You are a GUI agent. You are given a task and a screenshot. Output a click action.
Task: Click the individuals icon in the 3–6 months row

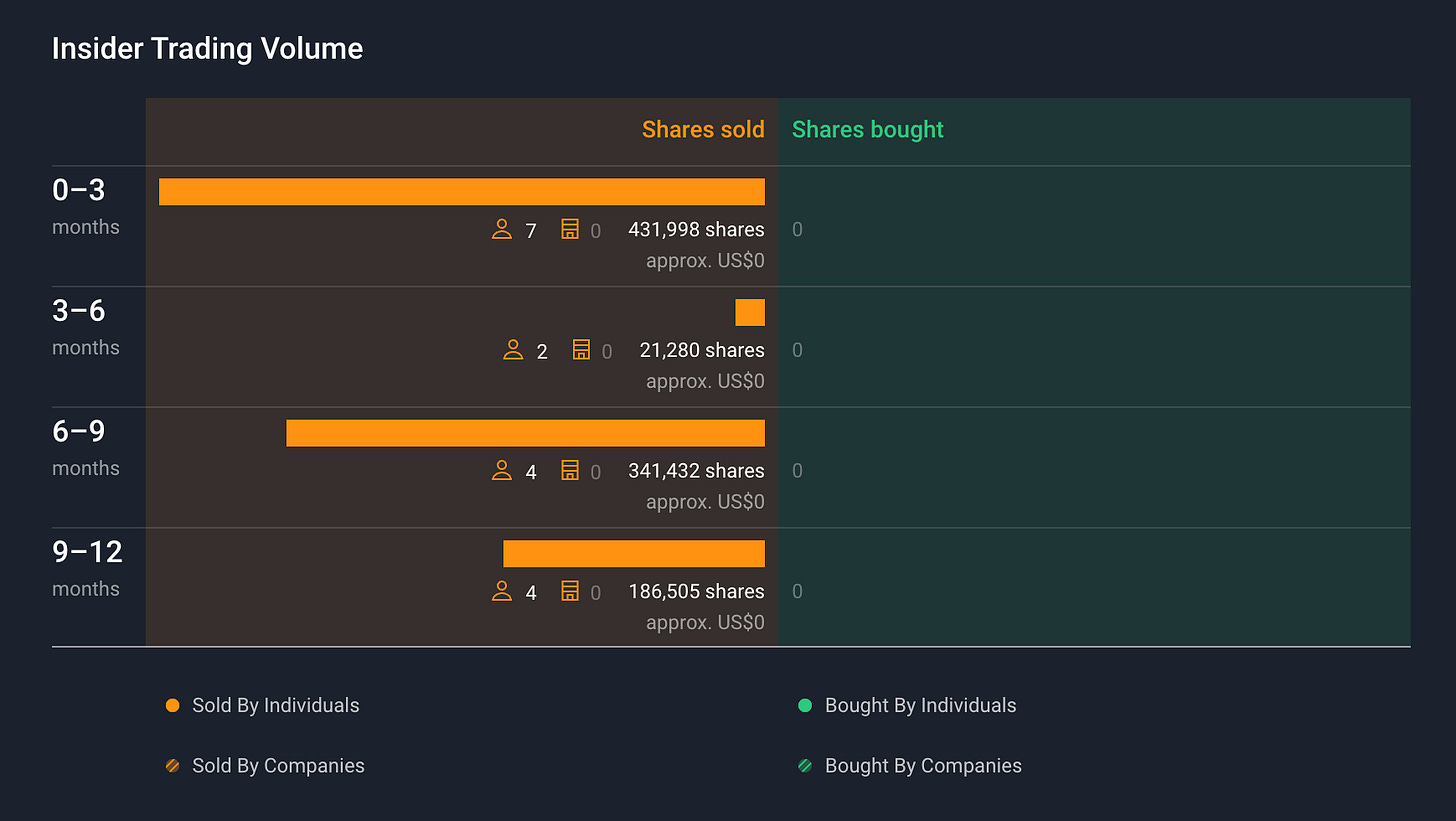click(513, 350)
